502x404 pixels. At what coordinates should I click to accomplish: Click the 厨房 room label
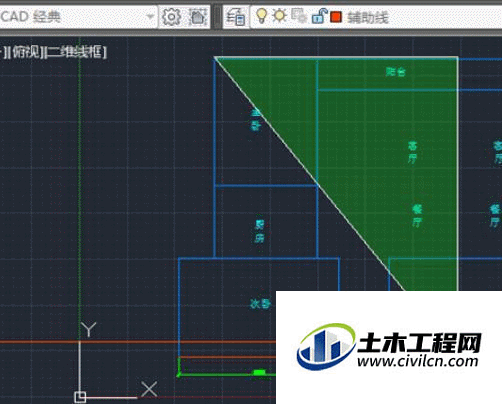click(260, 231)
